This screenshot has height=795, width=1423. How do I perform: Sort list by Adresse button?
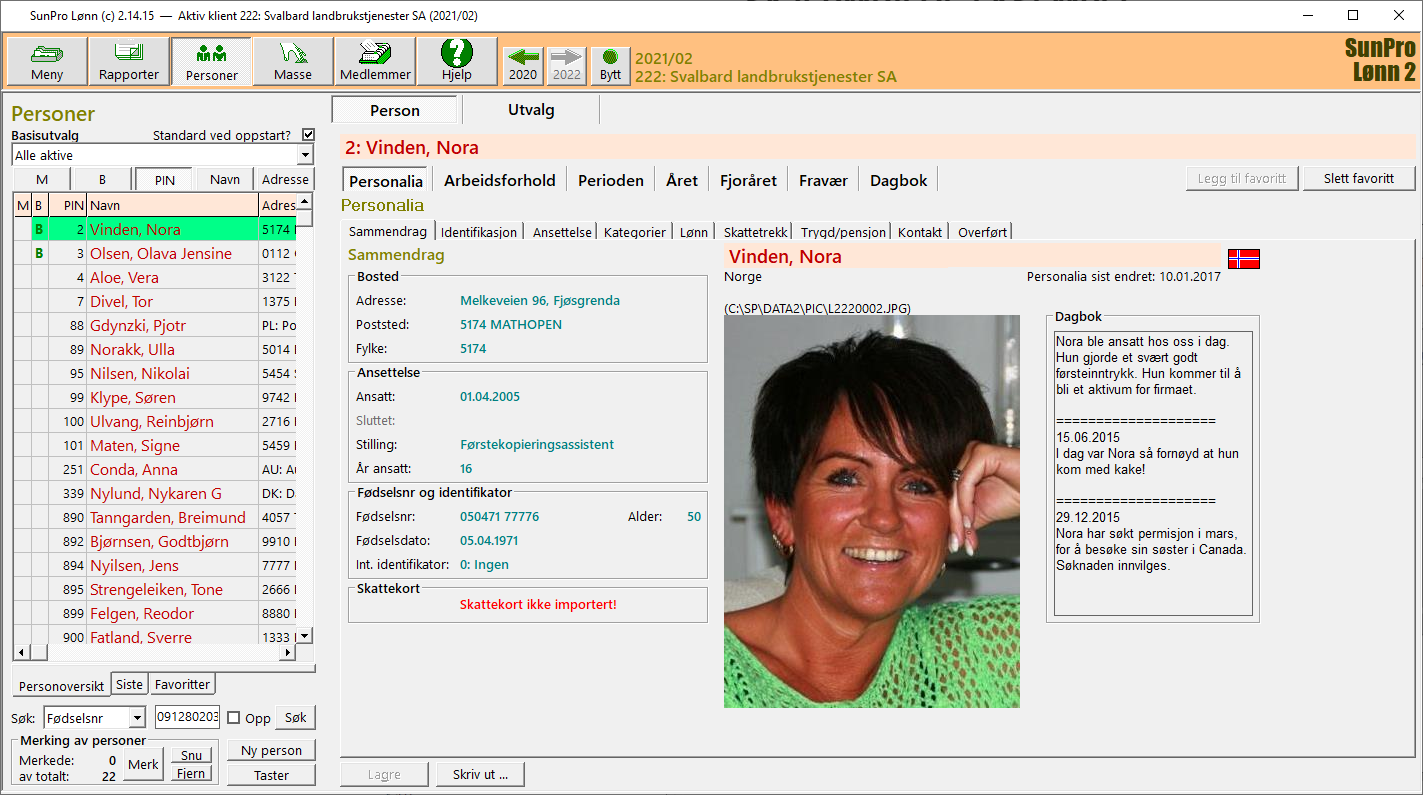285,179
